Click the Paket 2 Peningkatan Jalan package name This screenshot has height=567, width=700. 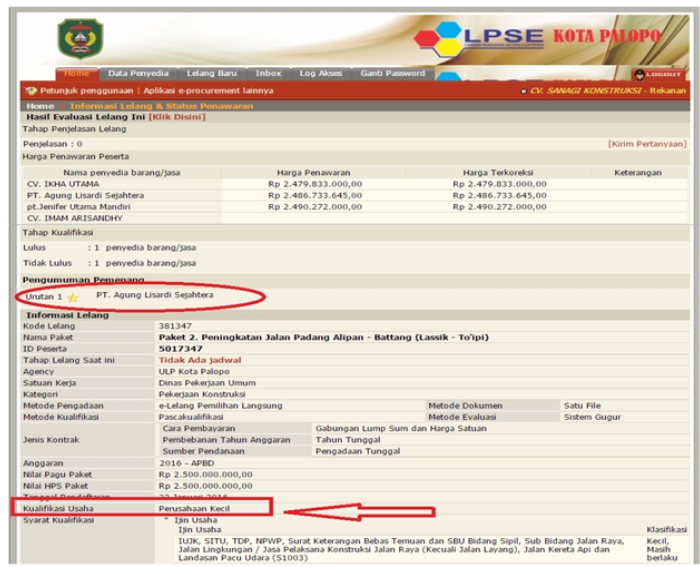point(324,338)
